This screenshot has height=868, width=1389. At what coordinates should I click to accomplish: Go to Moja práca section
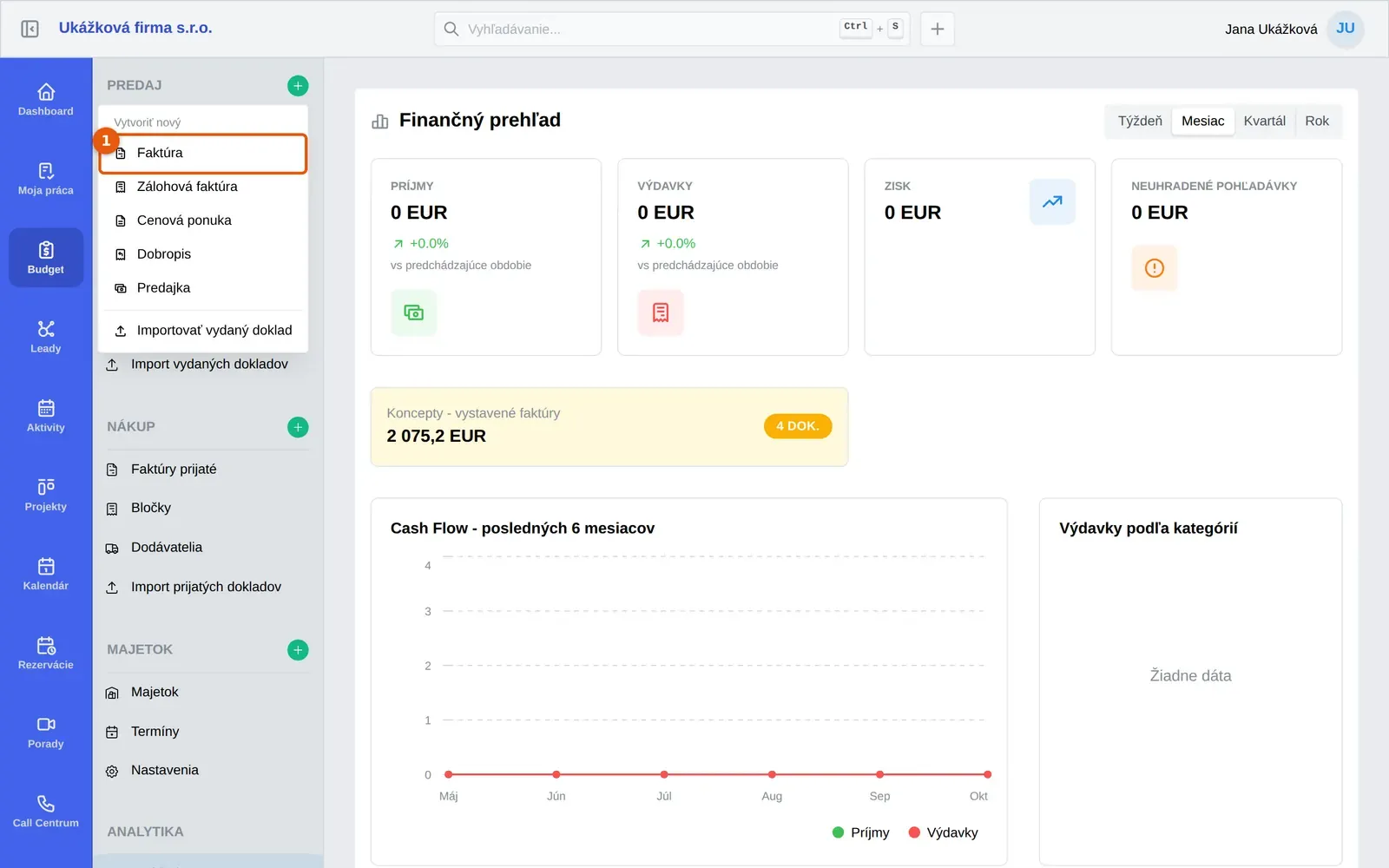click(x=46, y=179)
